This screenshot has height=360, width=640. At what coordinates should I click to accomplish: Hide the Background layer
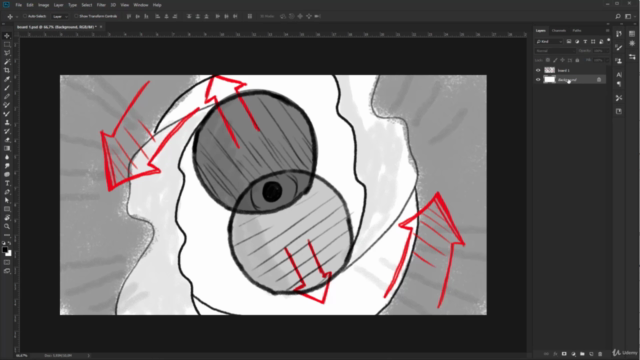pos(538,80)
